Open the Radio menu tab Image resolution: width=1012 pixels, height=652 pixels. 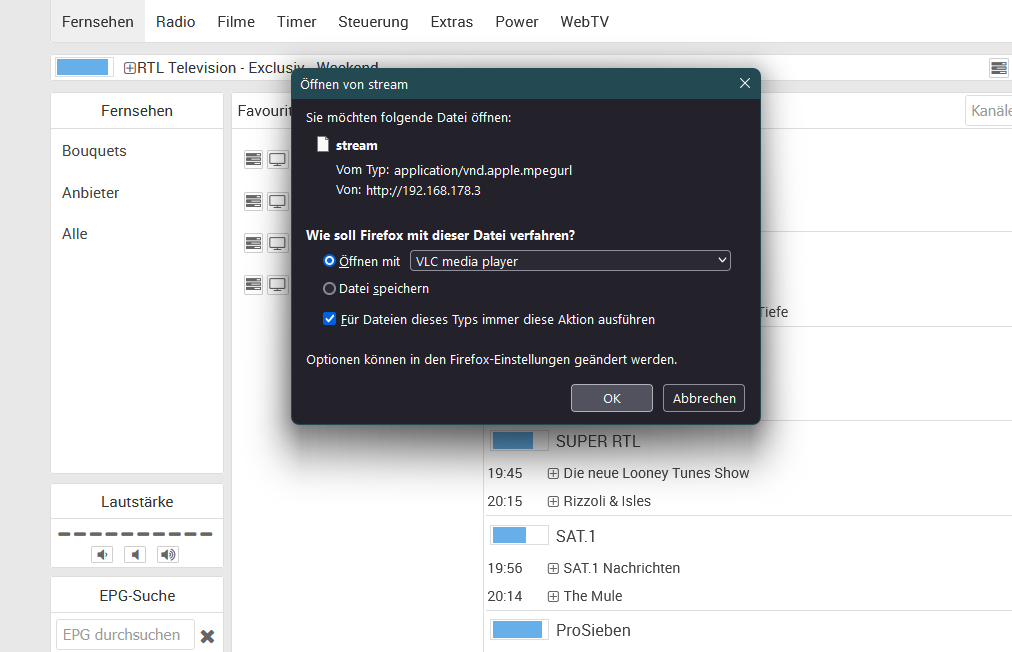(x=176, y=22)
